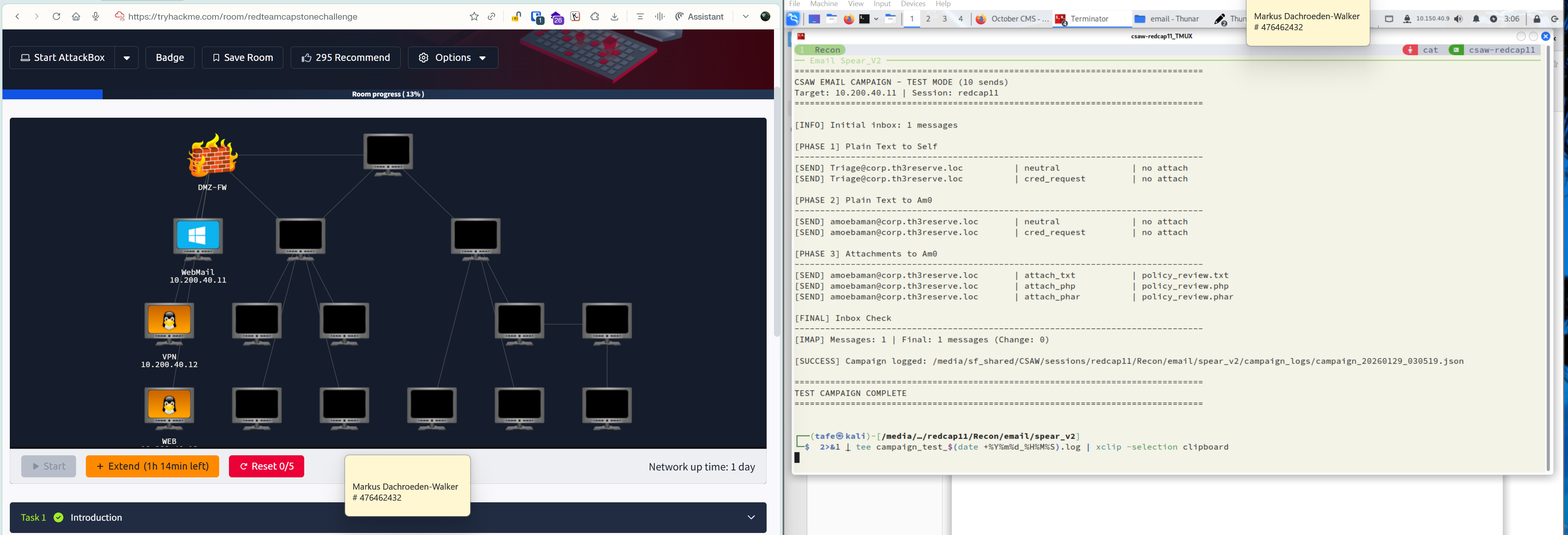
Task: Open the Devices menu in VirtualBox
Action: (x=913, y=4)
